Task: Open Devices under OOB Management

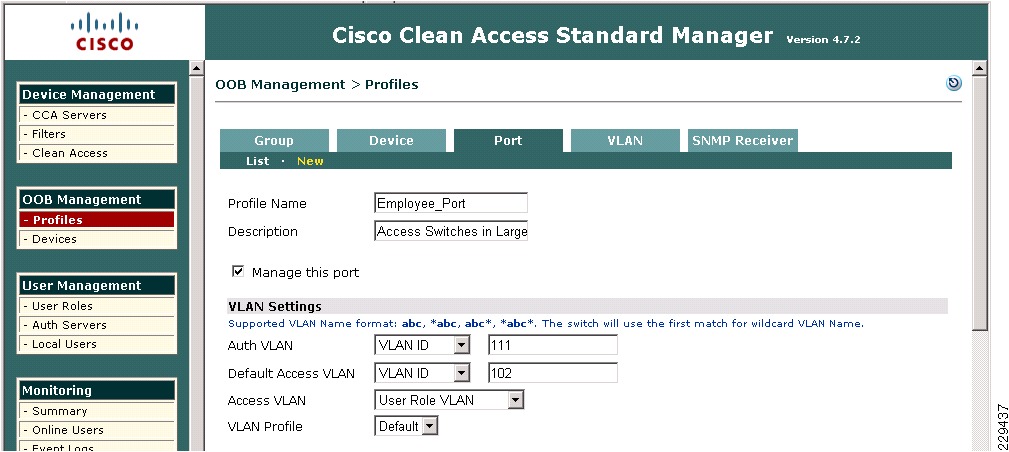Action: [97, 239]
